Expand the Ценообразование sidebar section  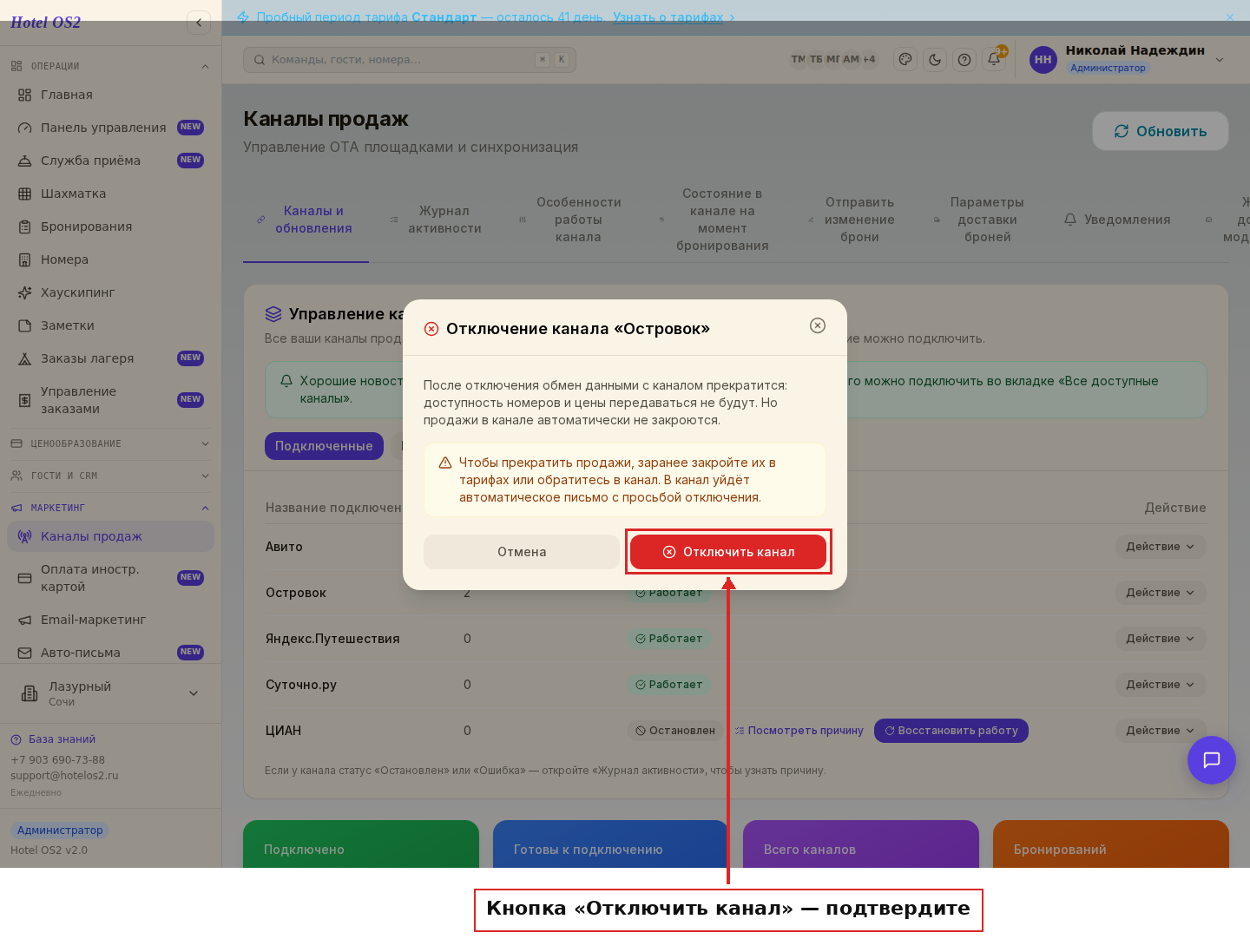tap(110, 443)
